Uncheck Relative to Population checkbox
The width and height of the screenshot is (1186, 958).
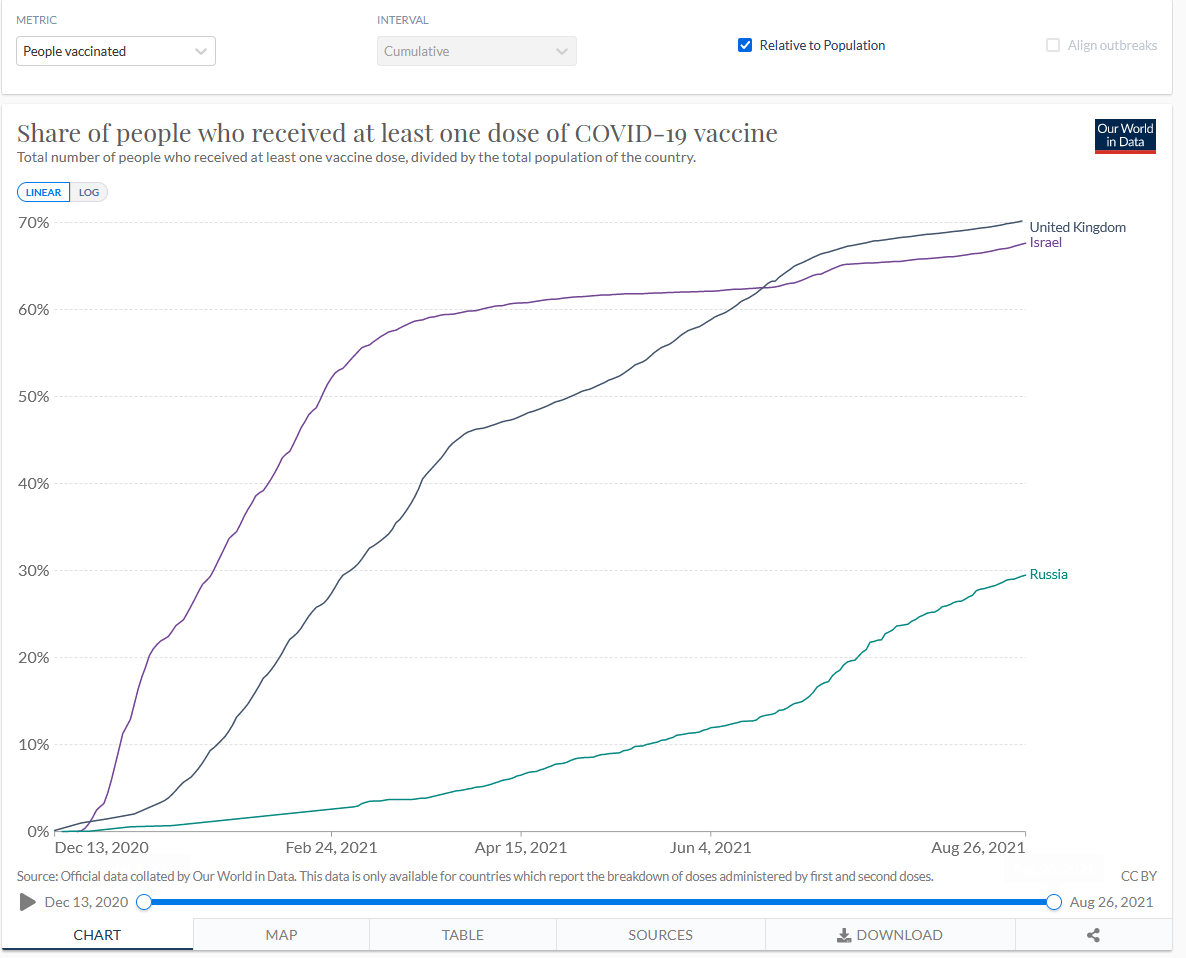745,45
